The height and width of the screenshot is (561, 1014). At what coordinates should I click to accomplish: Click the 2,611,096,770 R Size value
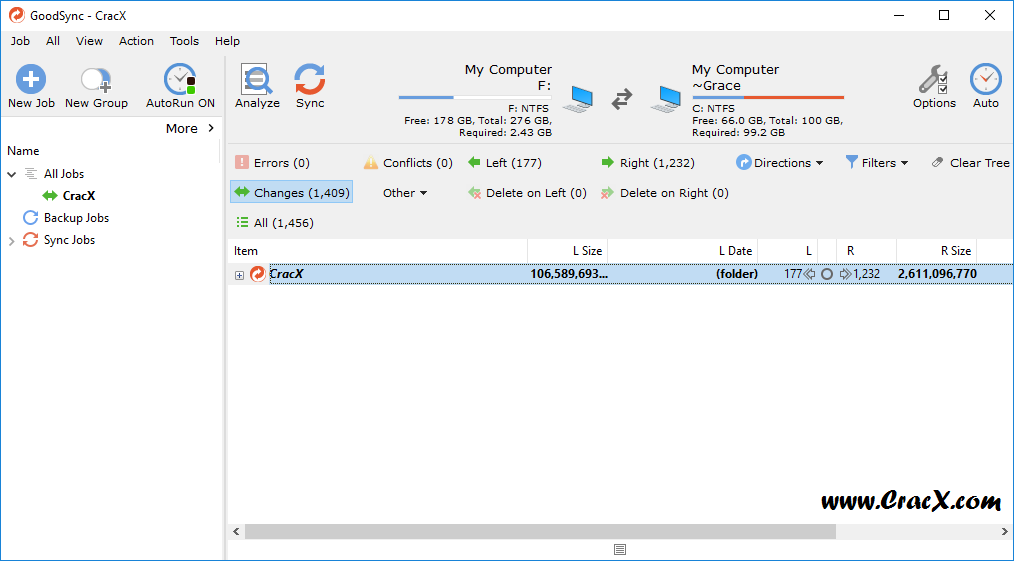click(937, 274)
